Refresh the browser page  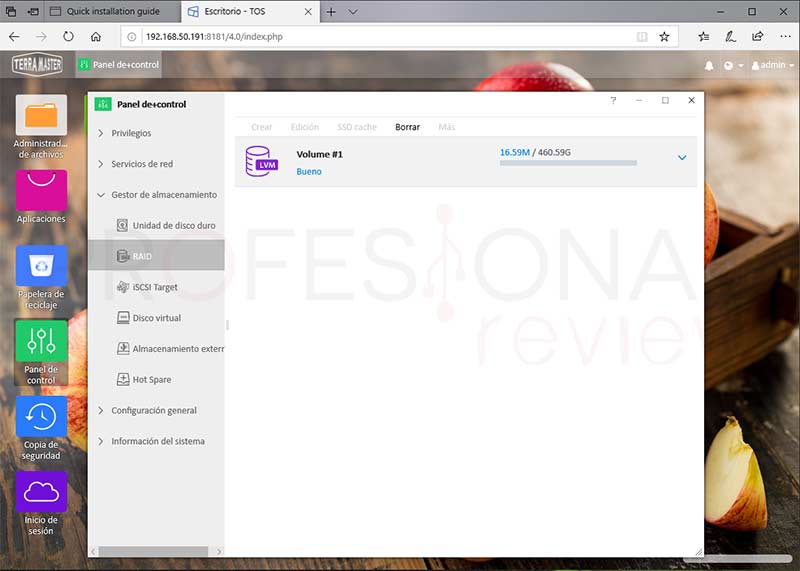pos(68,37)
